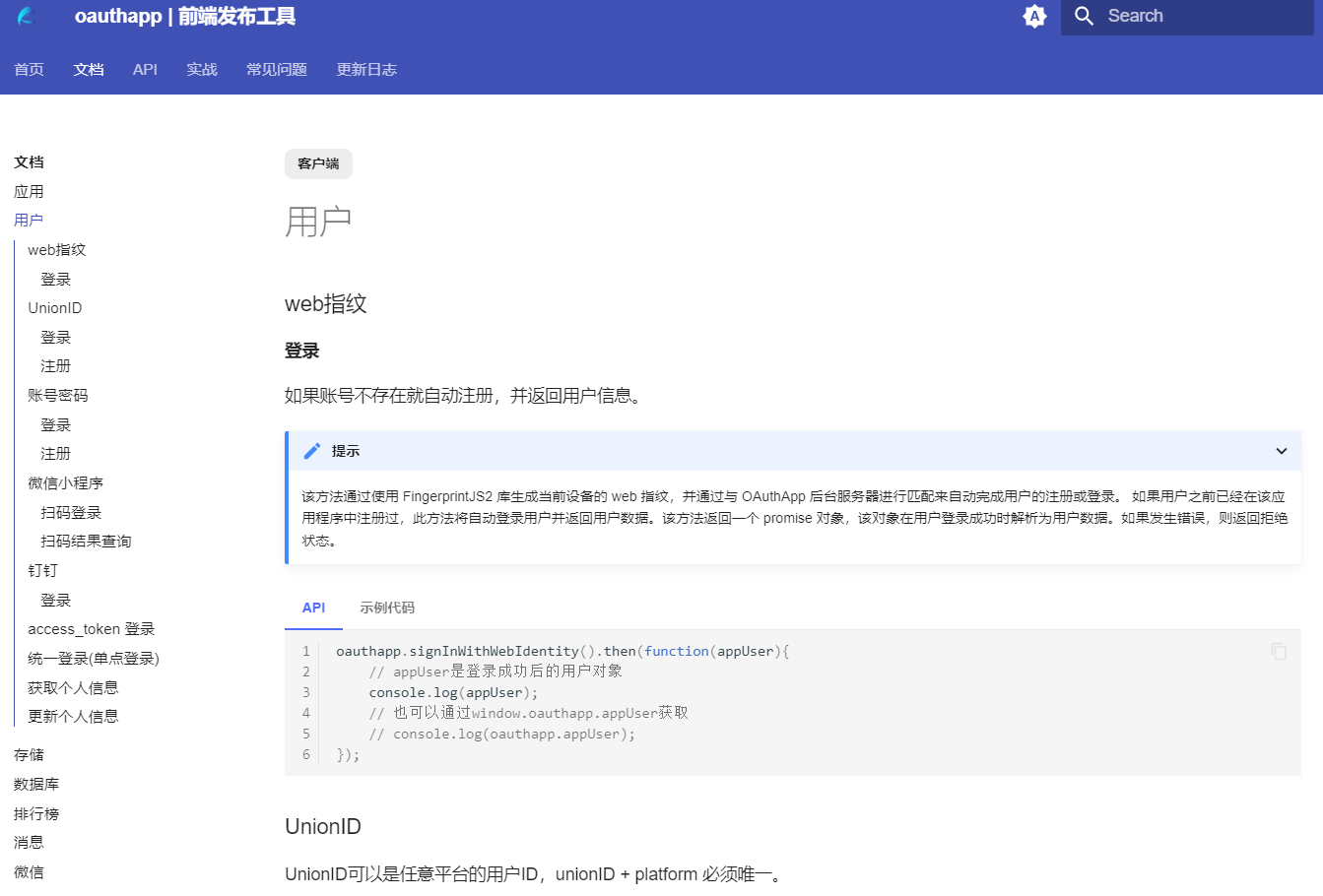Open the 文档 navigation tab

(89, 69)
